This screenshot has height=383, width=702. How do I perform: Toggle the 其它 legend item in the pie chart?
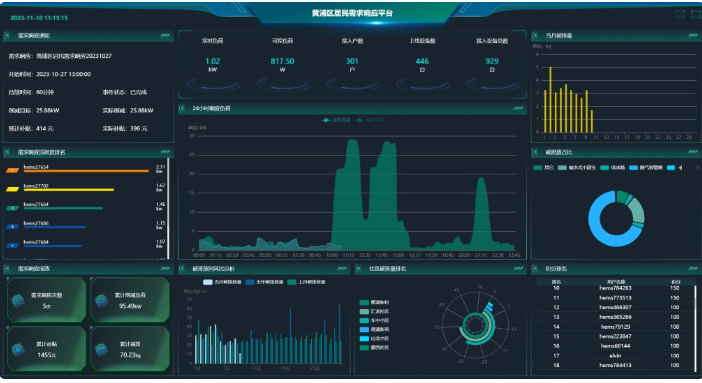544,168
